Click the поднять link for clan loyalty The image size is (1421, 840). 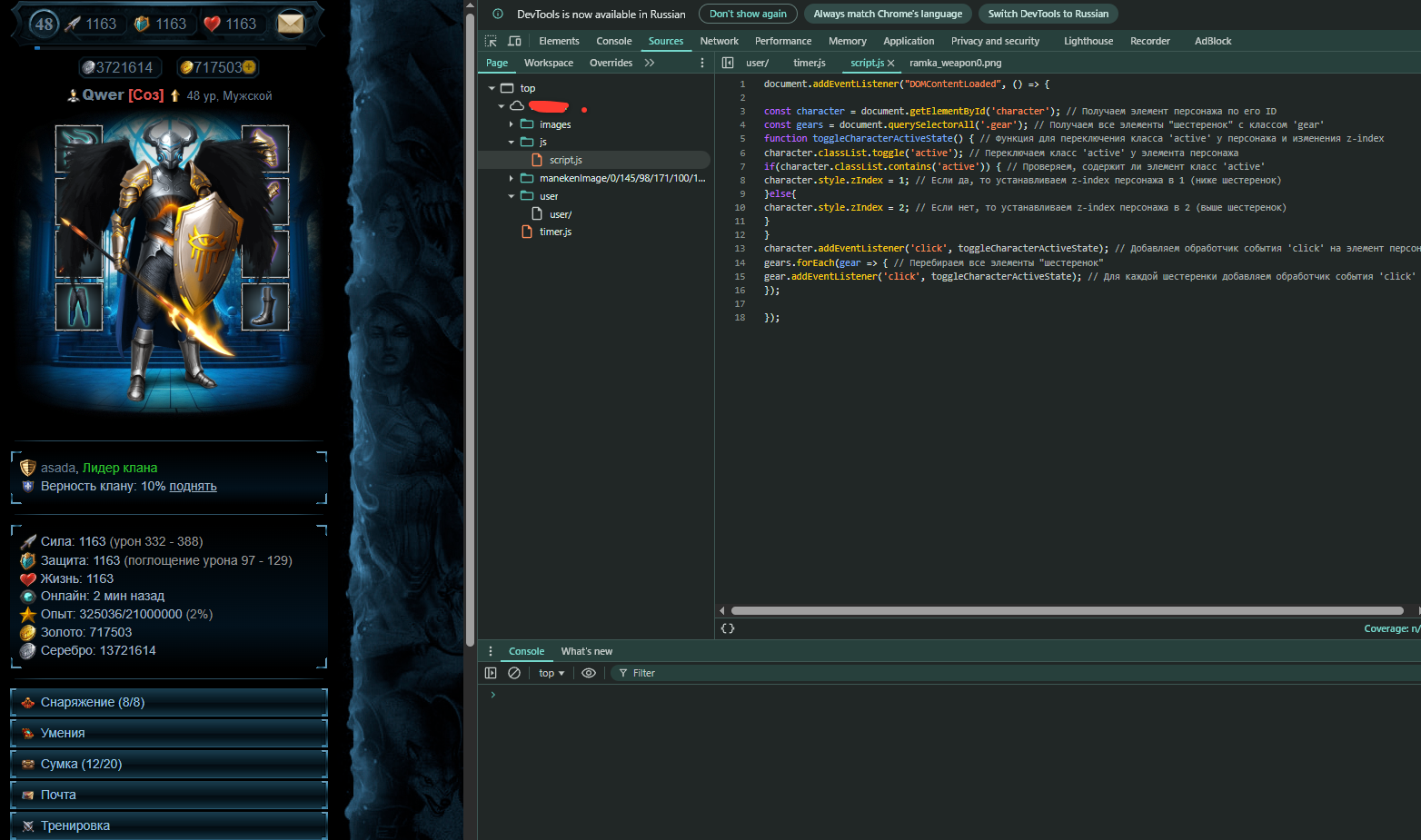193,486
